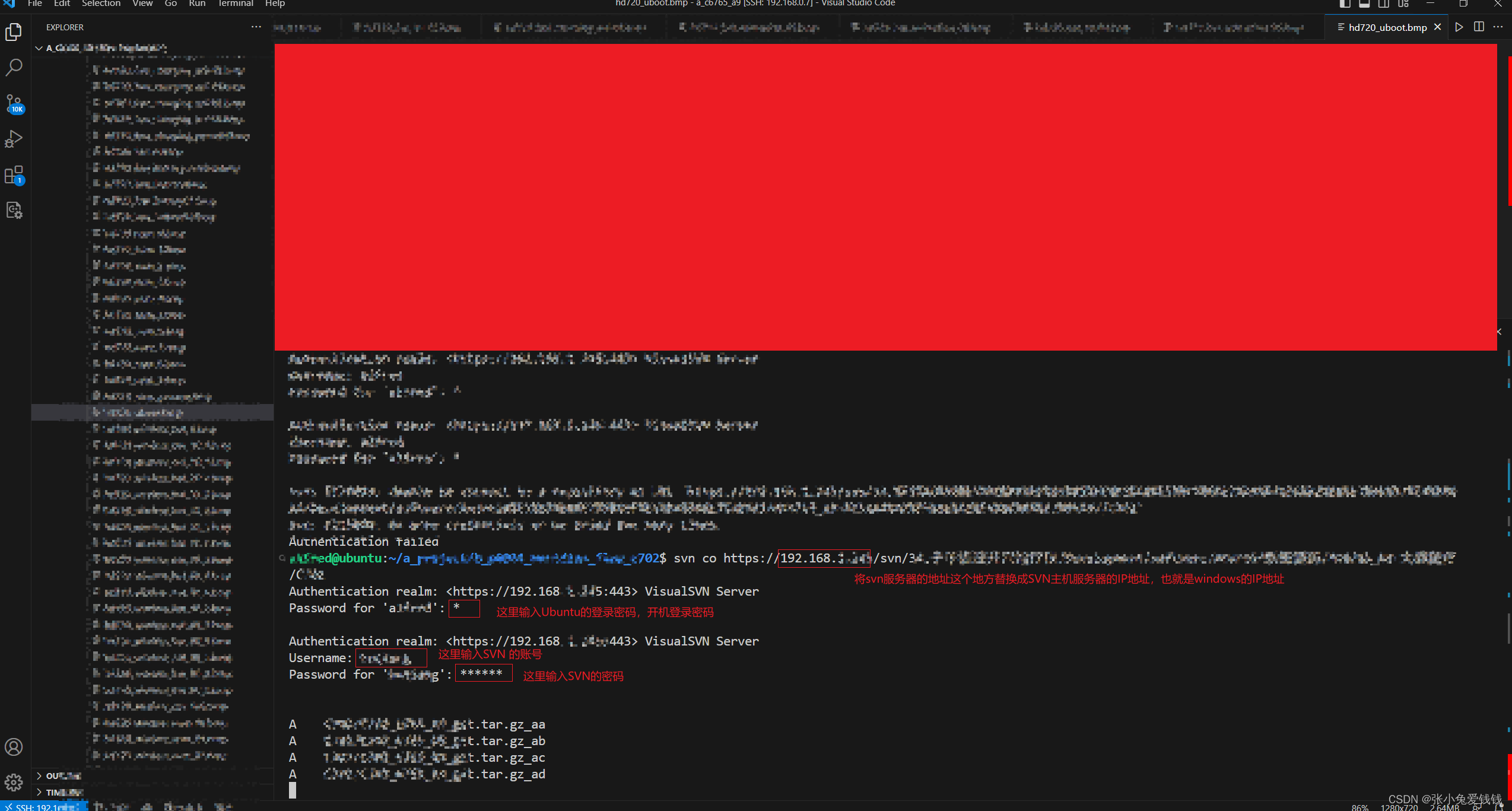Click the Username terminal prompt line

pos(357,658)
